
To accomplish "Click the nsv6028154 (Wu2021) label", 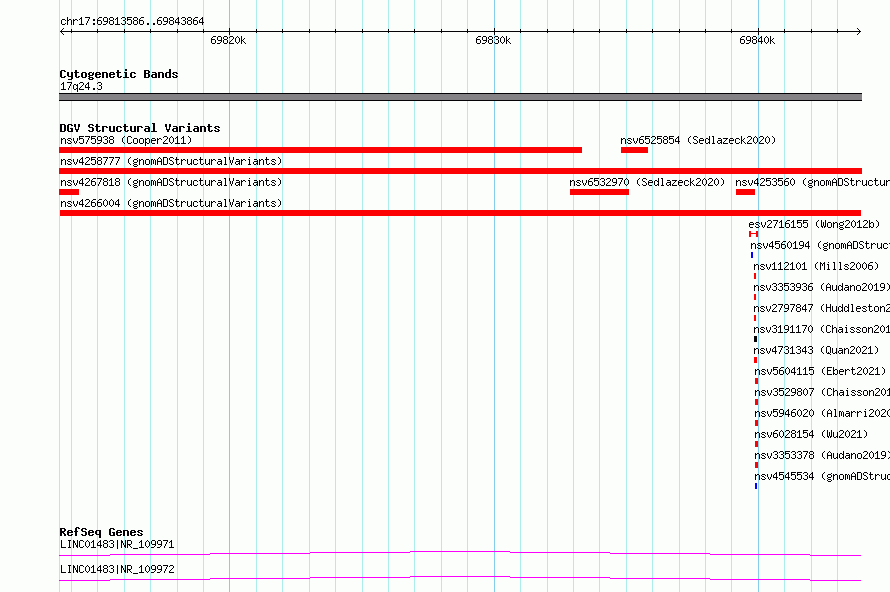I will (x=811, y=434).
